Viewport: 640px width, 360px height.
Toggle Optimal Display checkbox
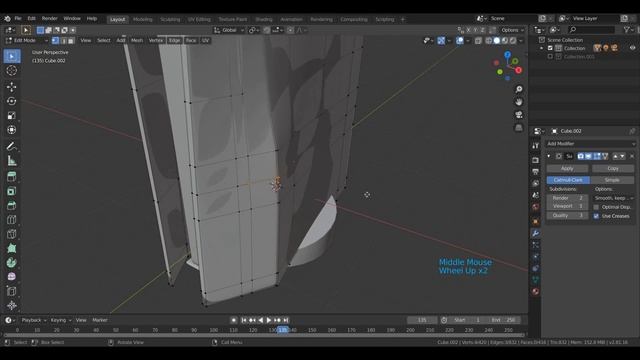[596, 207]
